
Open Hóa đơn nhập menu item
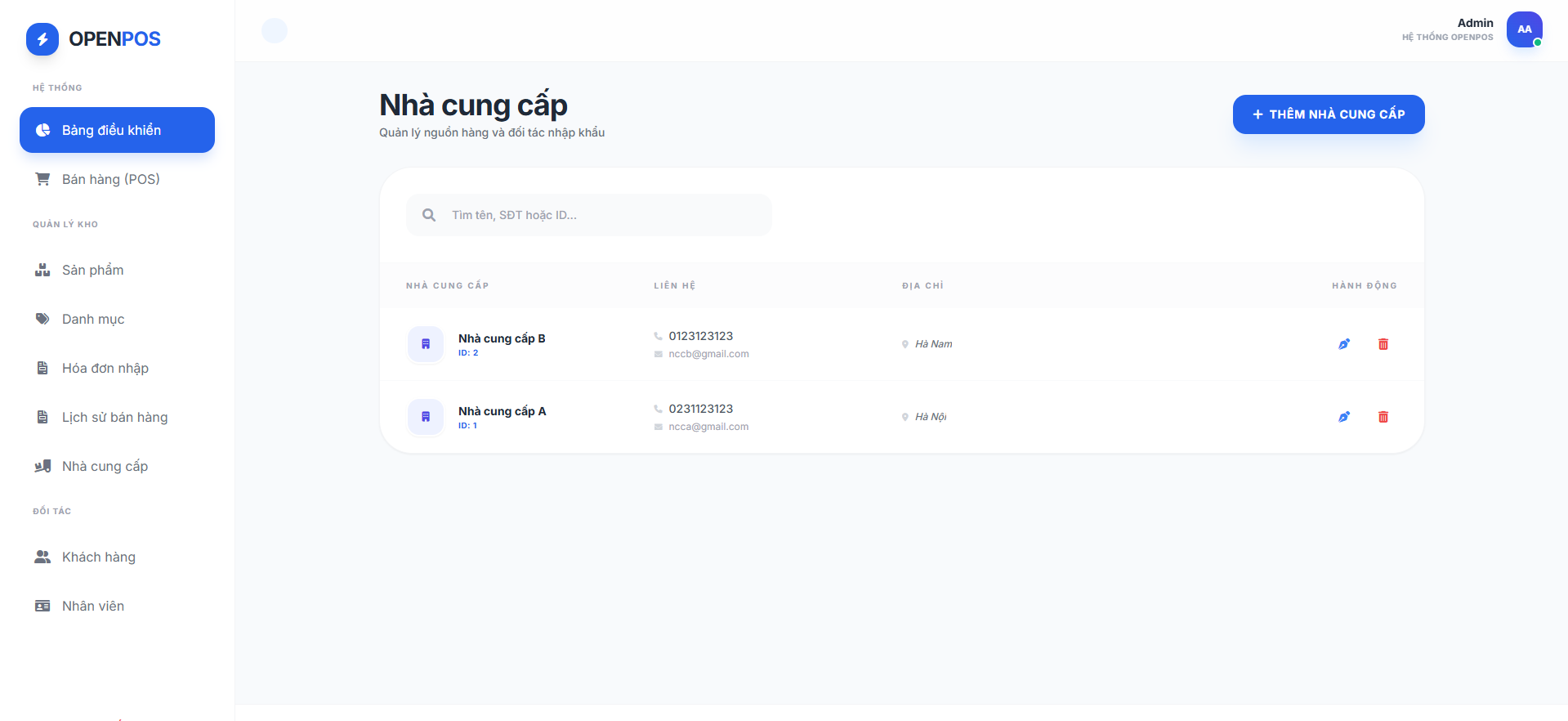tap(117, 368)
